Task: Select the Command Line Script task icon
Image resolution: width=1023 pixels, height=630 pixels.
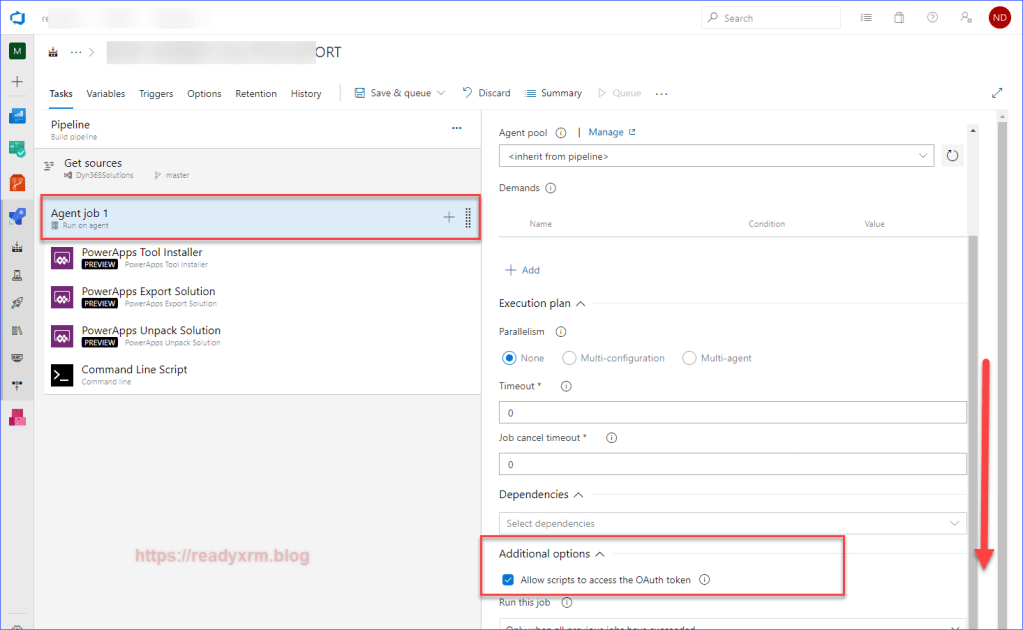Action: tap(62, 375)
